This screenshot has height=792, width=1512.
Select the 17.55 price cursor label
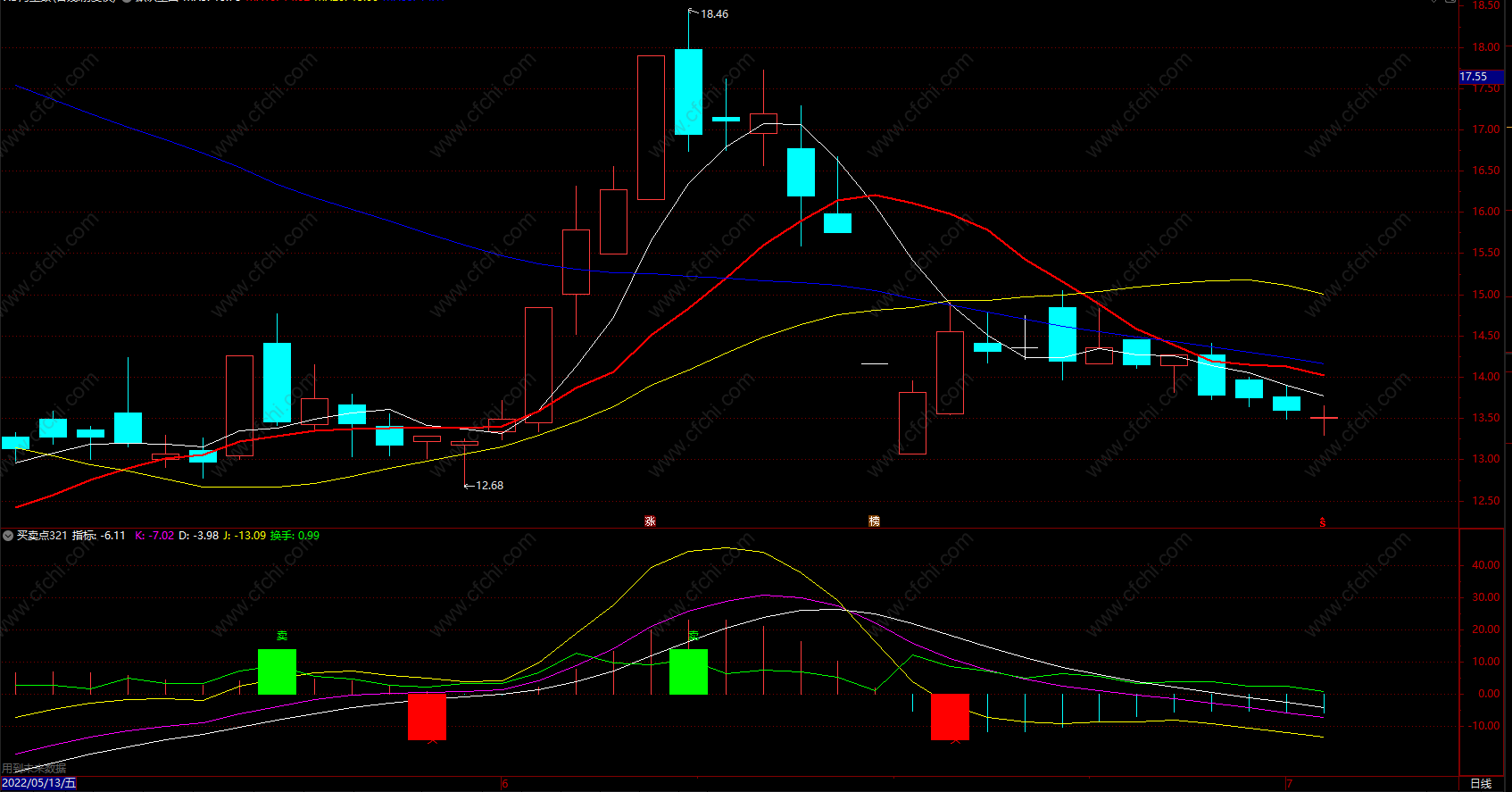[1481, 77]
